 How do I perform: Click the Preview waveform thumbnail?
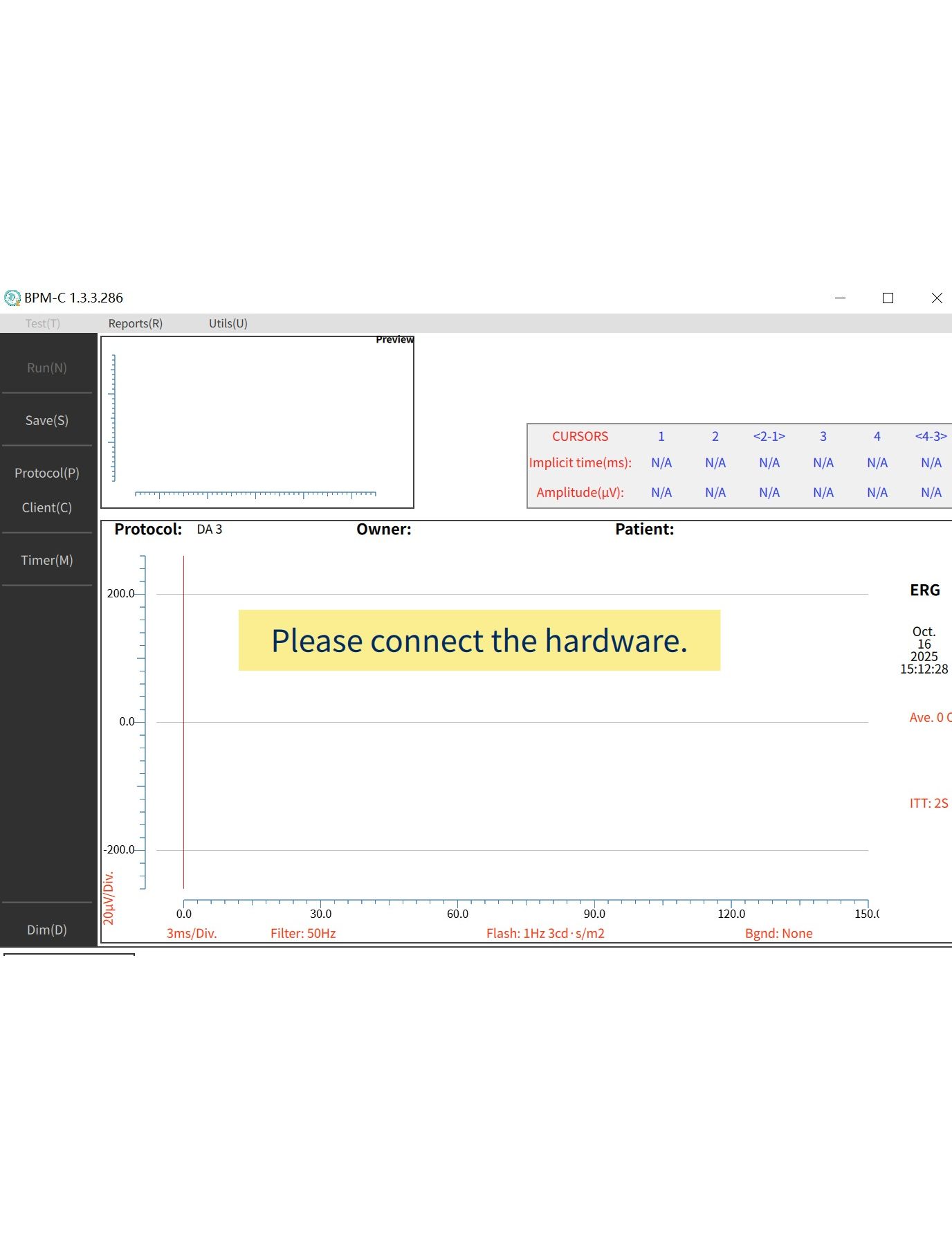[x=257, y=422]
